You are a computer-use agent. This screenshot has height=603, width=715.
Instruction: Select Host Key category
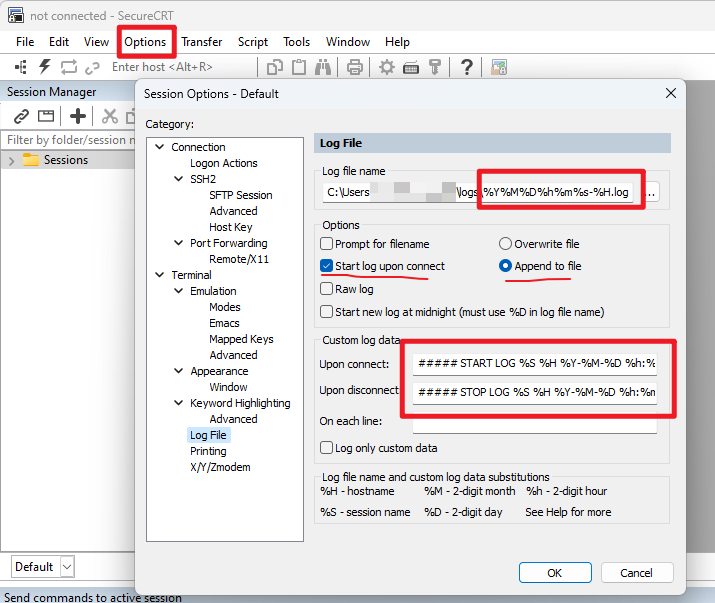pyautogui.click(x=230, y=227)
